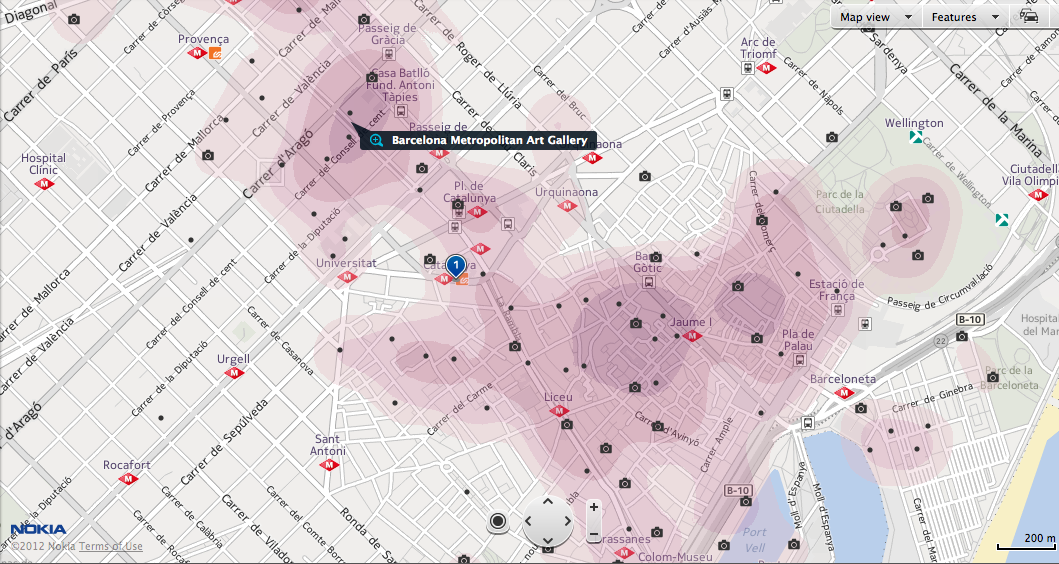
Task: Open the Terms of Use link
Action: pos(111,546)
